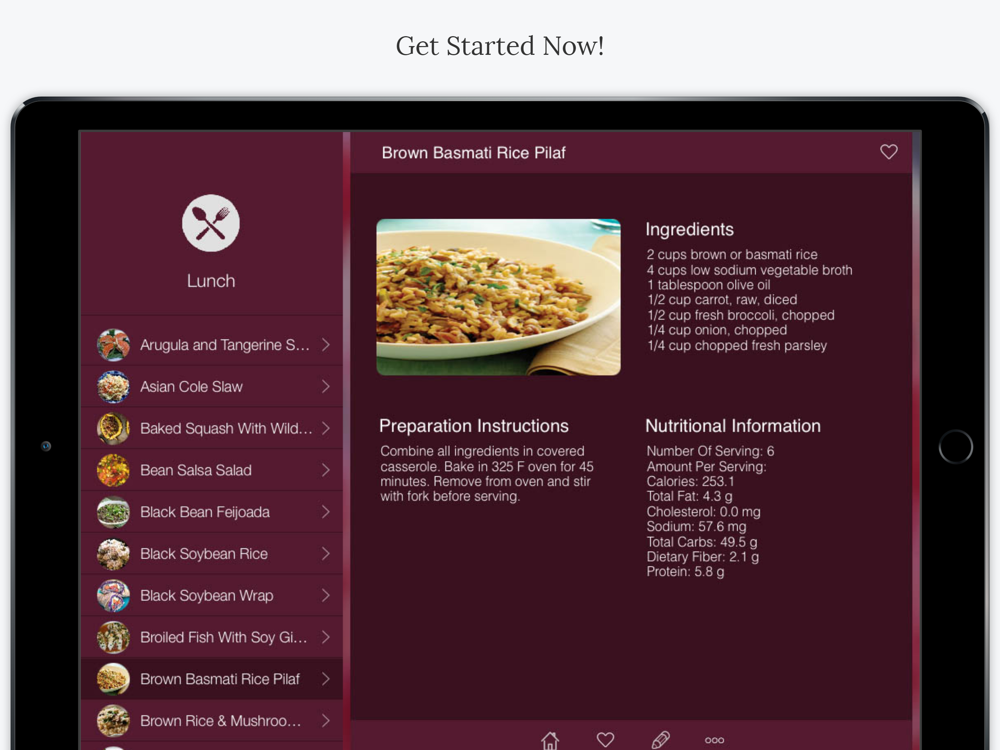Image resolution: width=1000 pixels, height=750 pixels.
Task: Select Black Soybean Rice recipe name
Action: (204, 554)
